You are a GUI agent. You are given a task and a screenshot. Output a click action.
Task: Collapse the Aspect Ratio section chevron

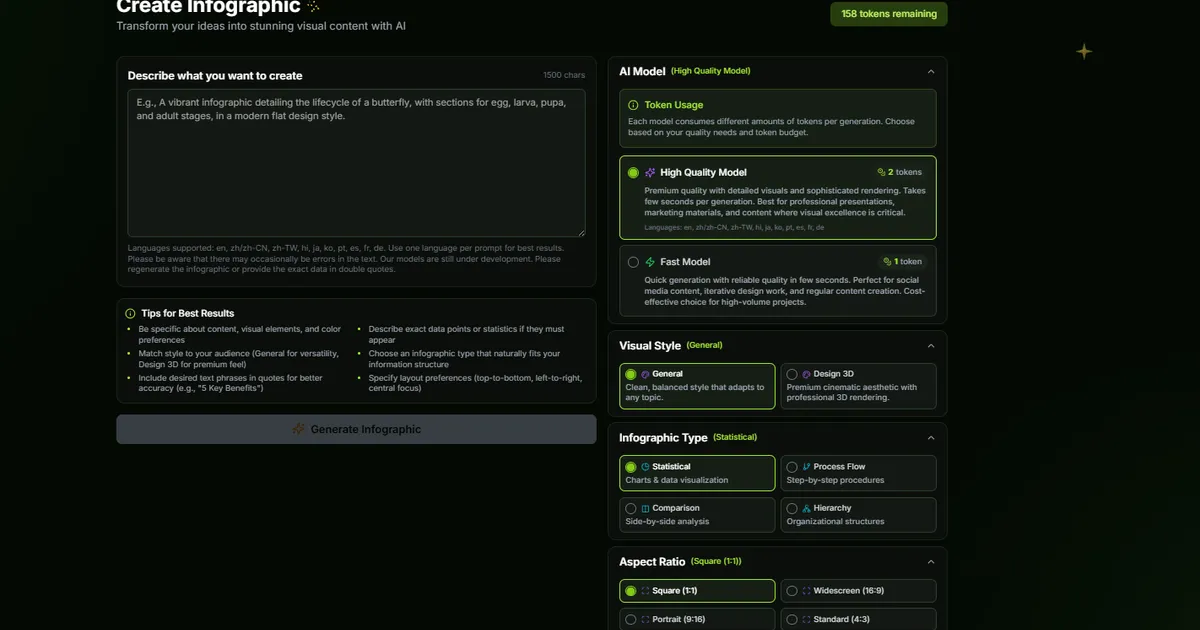pos(931,562)
